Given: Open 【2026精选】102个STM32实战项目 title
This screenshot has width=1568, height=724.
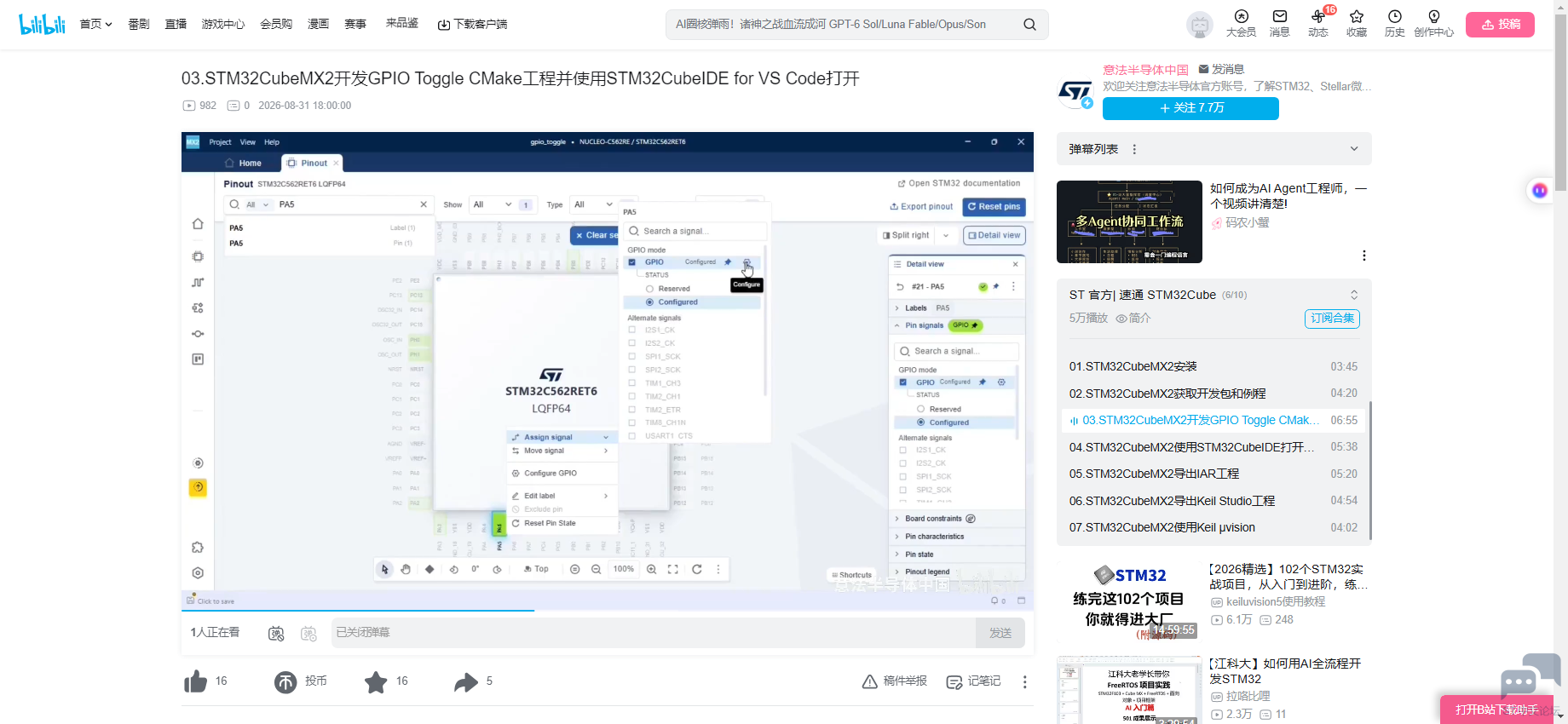Looking at the screenshot, I should (x=1288, y=577).
